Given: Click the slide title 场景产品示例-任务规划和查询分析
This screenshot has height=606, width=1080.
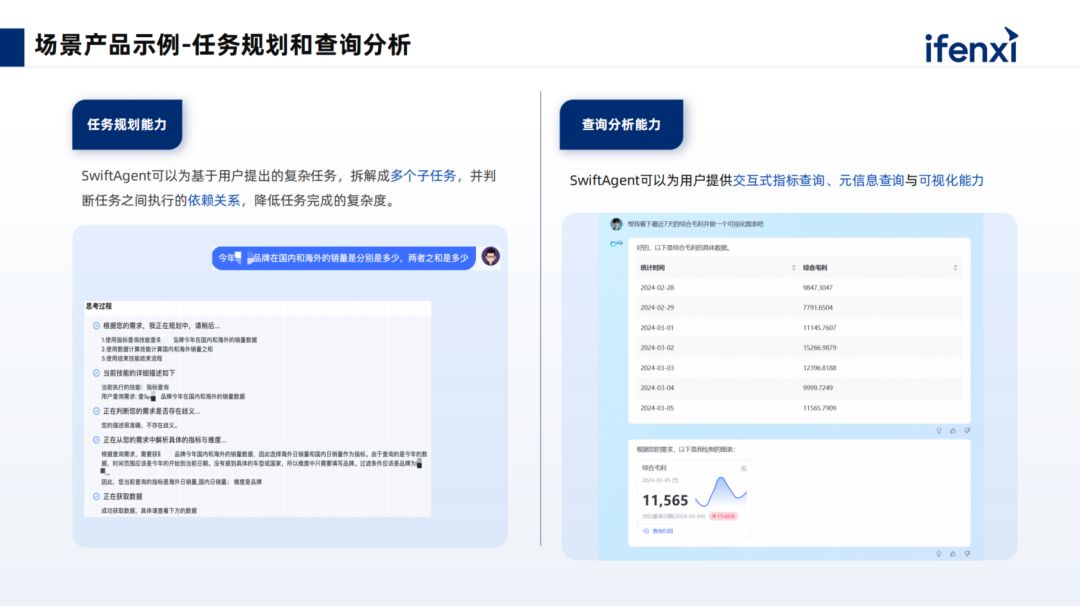Looking at the screenshot, I should (x=222, y=45).
